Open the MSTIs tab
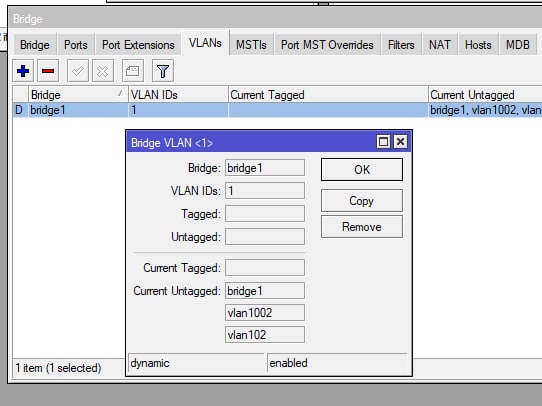Viewport: 542px width, 406px height. click(251, 45)
